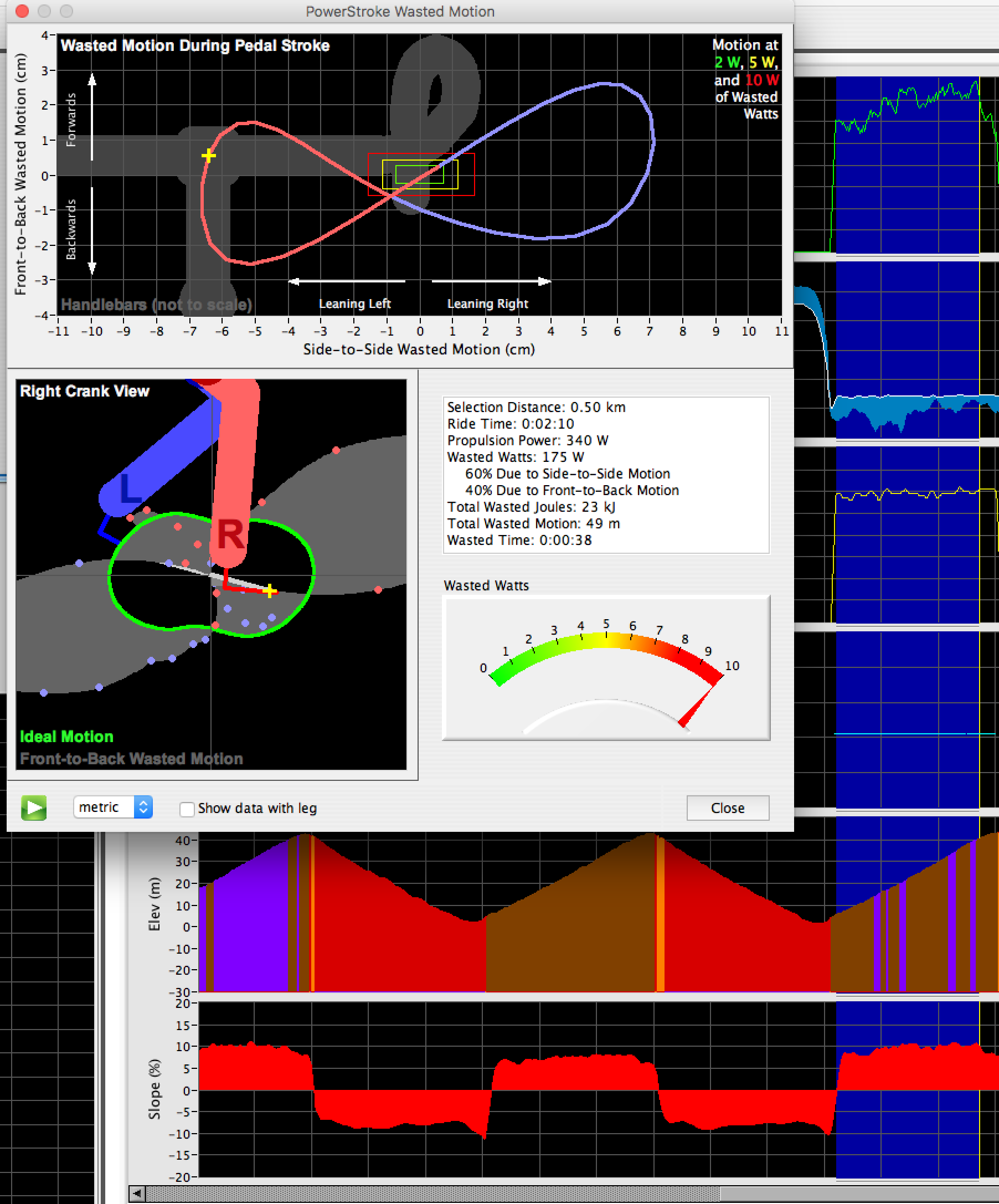Enable Show data with leg checkbox

coord(187,809)
